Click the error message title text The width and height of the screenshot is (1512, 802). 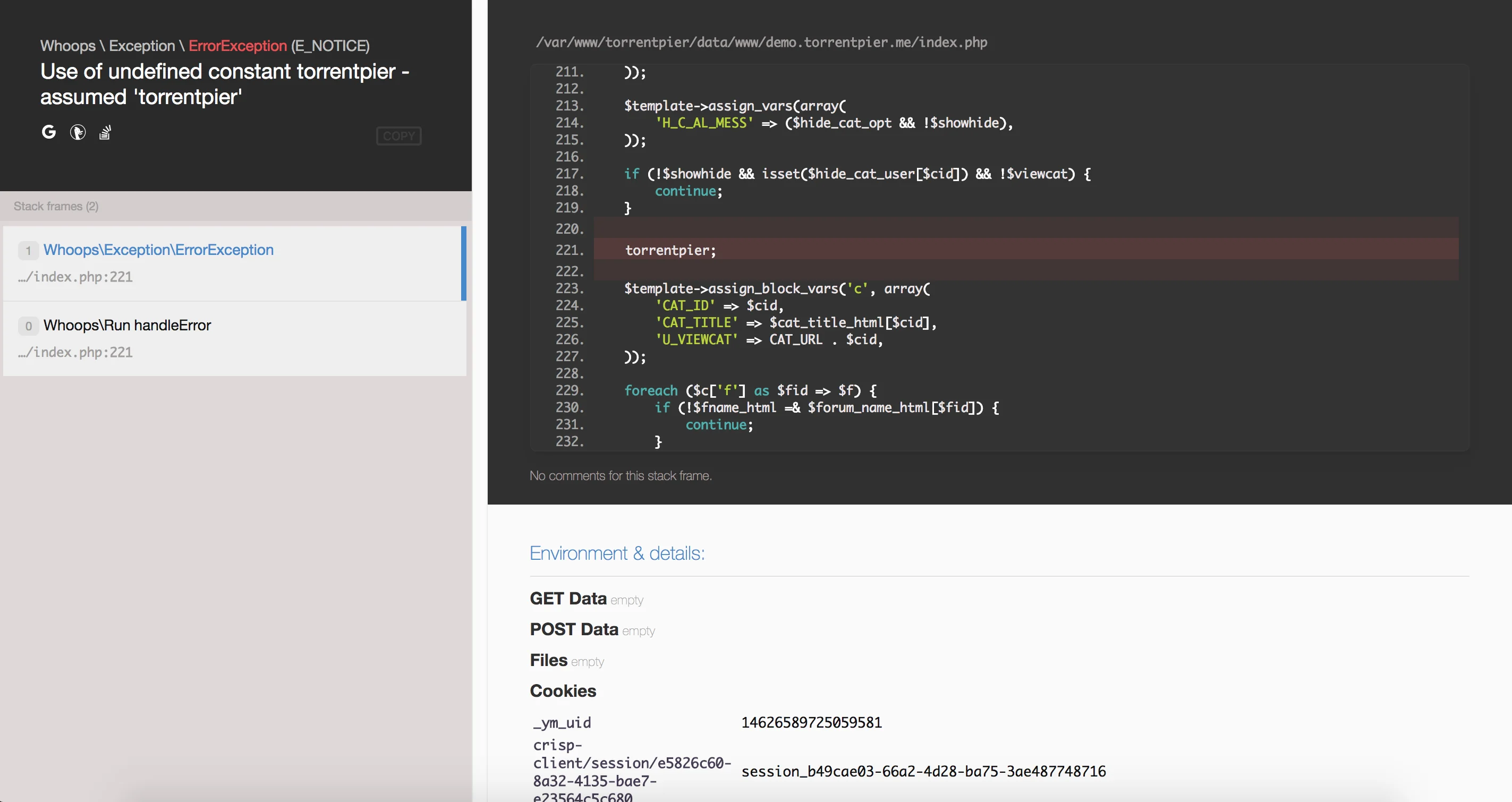225,84
